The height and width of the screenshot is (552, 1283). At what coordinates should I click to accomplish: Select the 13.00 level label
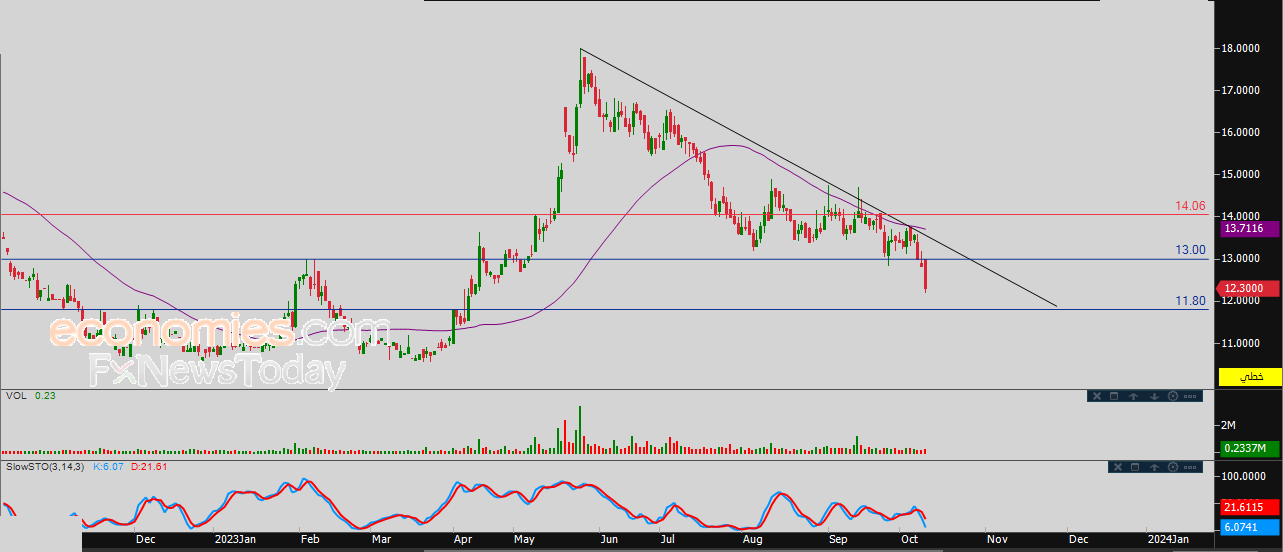coord(1190,250)
